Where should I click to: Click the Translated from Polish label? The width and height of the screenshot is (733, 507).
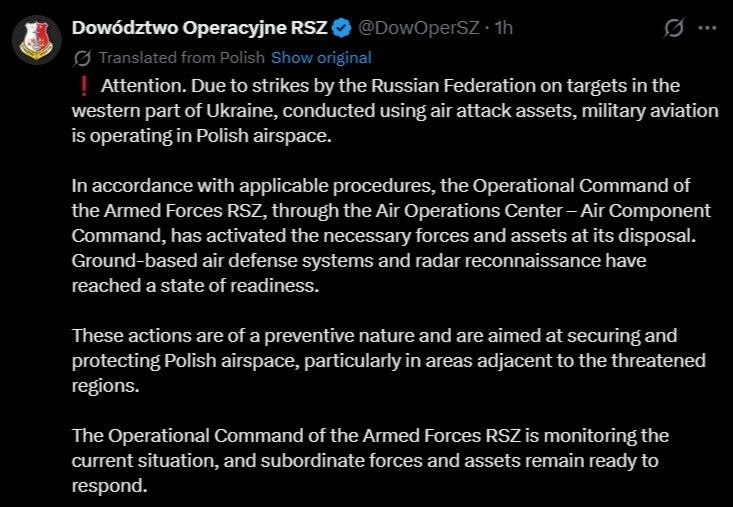182,57
